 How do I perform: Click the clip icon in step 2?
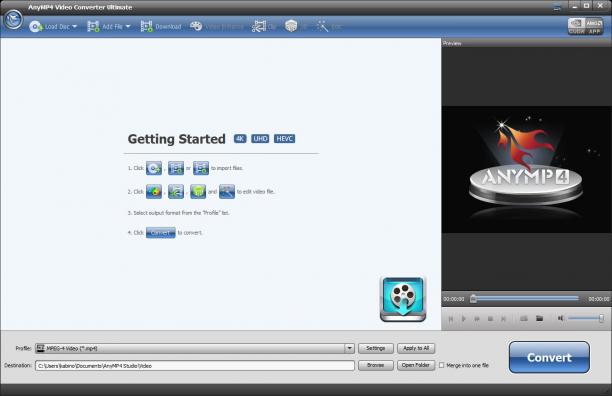(176, 192)
